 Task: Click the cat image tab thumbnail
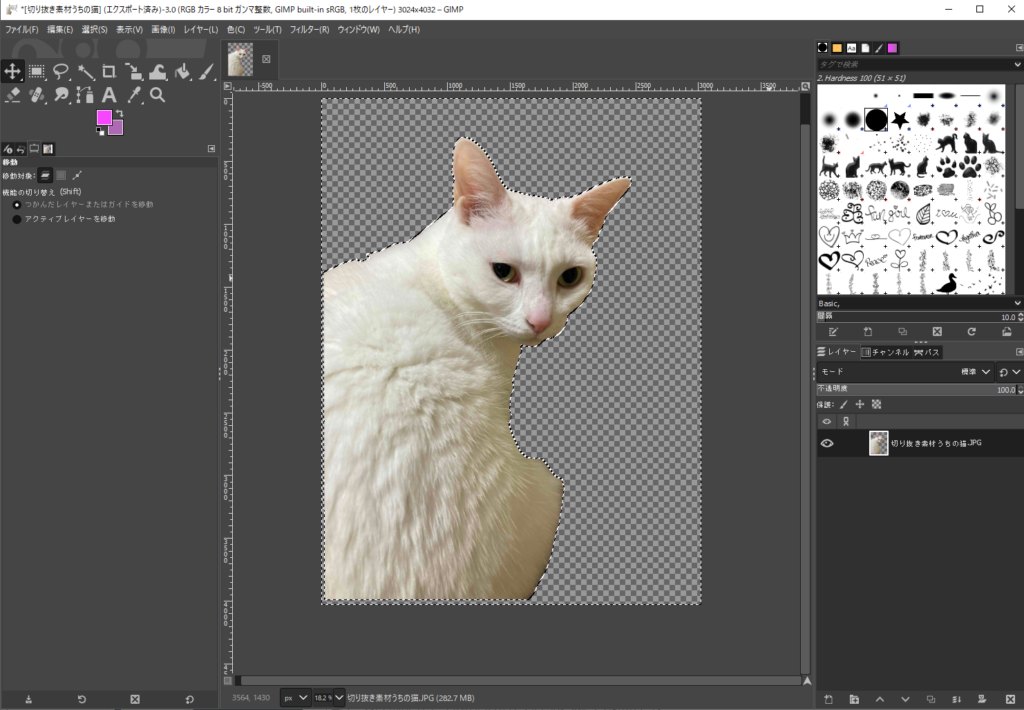(x=240, y=60)
